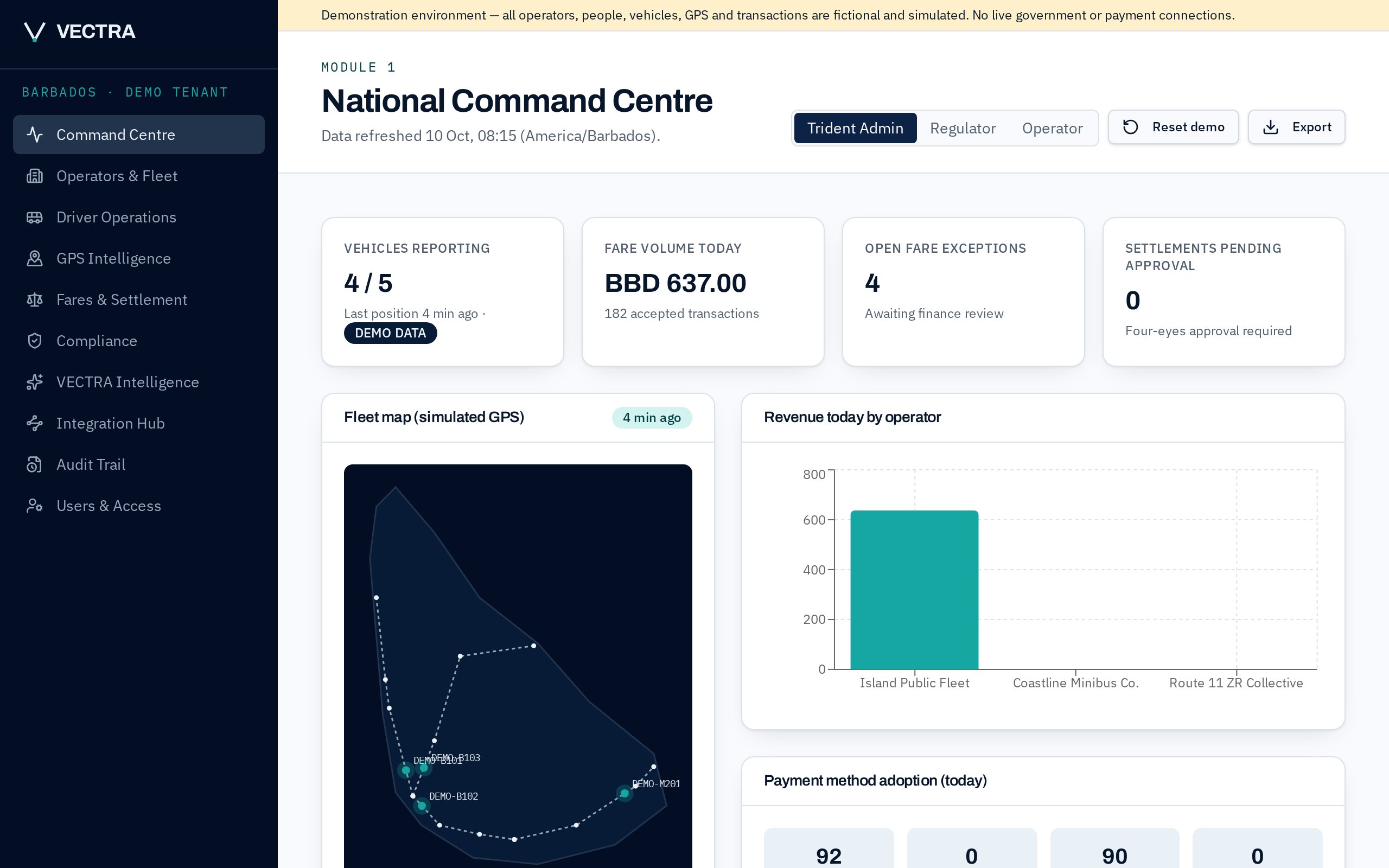This screenshot has height=868, width=1389.
Task: Click the '4 min ago' fleet map badge
Action: point(652,417)
